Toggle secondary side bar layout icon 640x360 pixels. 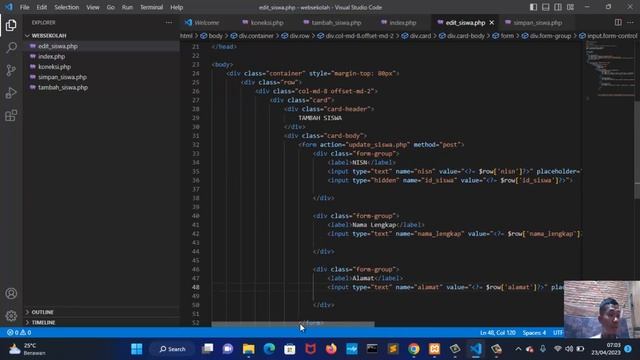click(558, 7)
